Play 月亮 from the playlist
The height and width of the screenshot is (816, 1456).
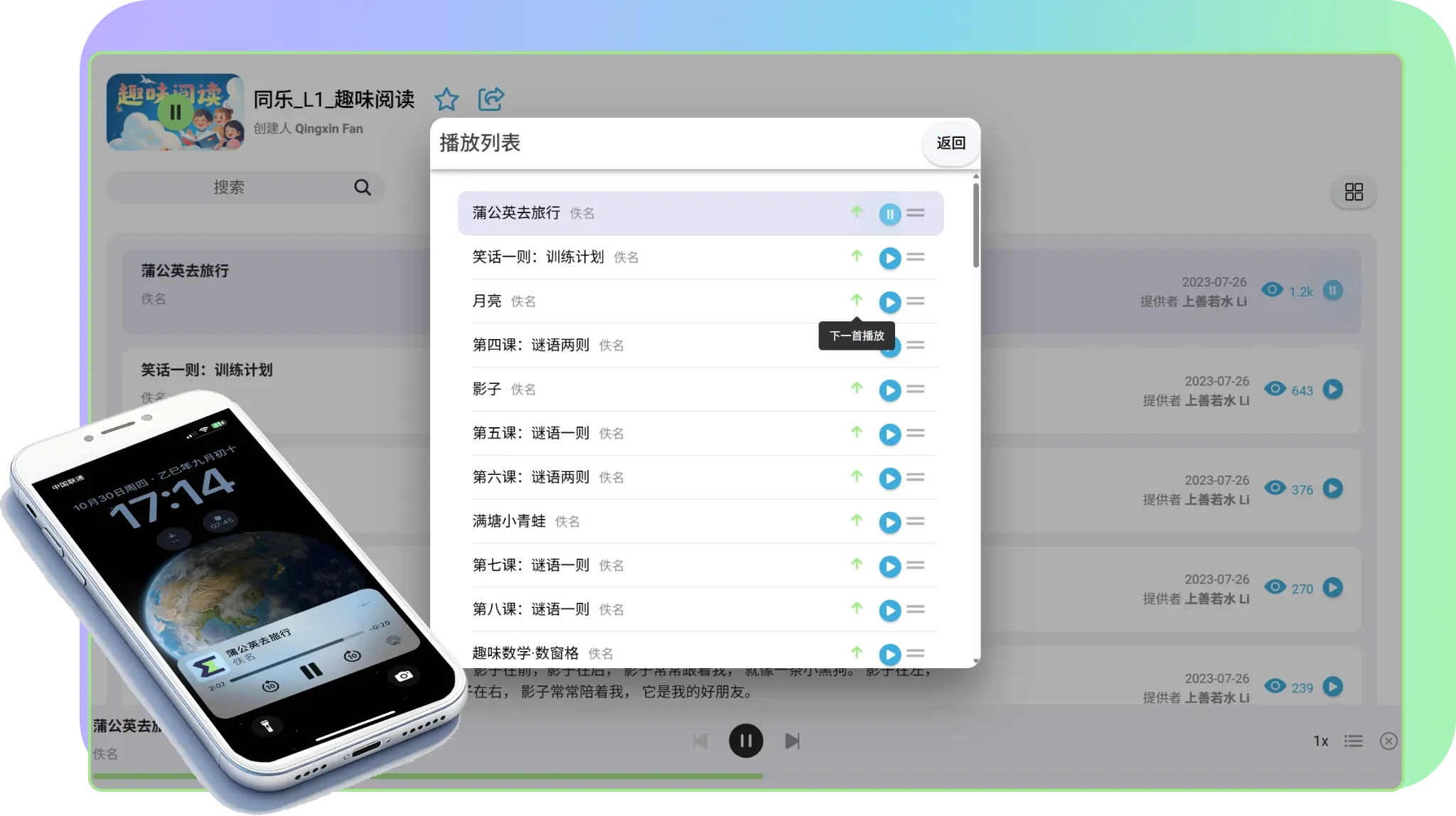(x=889, y=302)
